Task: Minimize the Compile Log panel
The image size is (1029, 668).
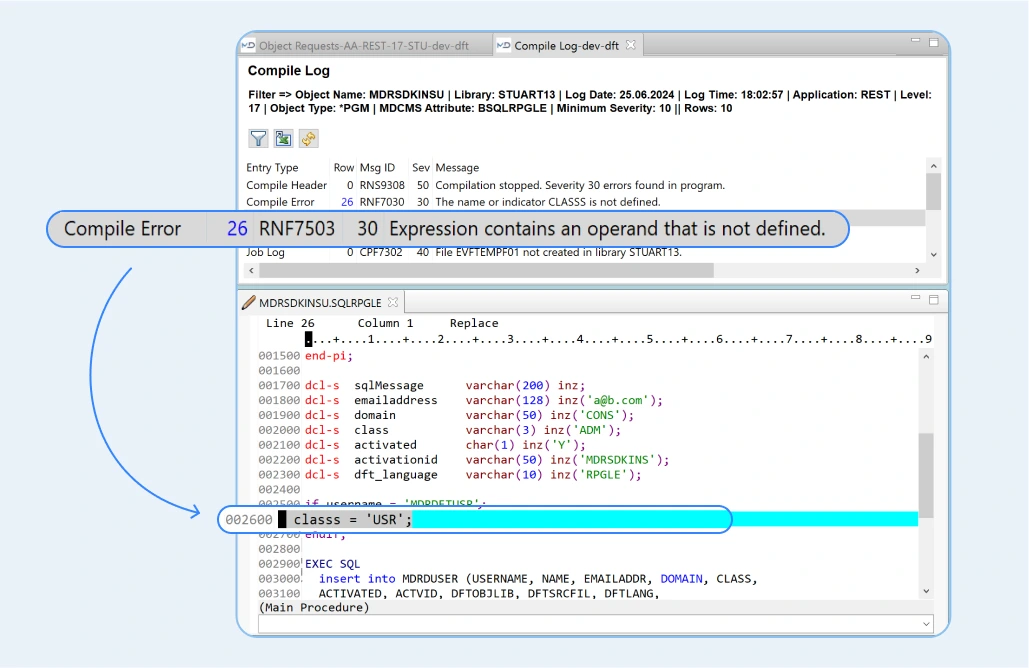Action: (916, 43)
